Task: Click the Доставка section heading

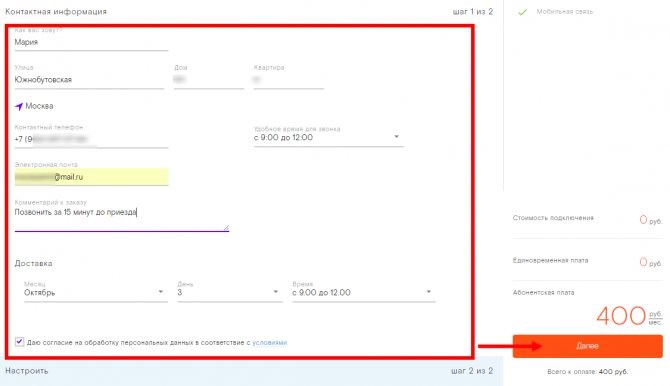Action: 33,263
